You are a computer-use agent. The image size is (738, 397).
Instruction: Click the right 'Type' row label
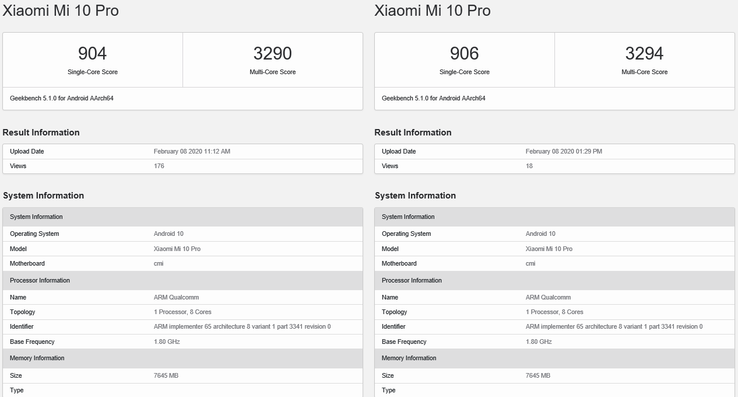pyautogui.click(x=388, y=390)
